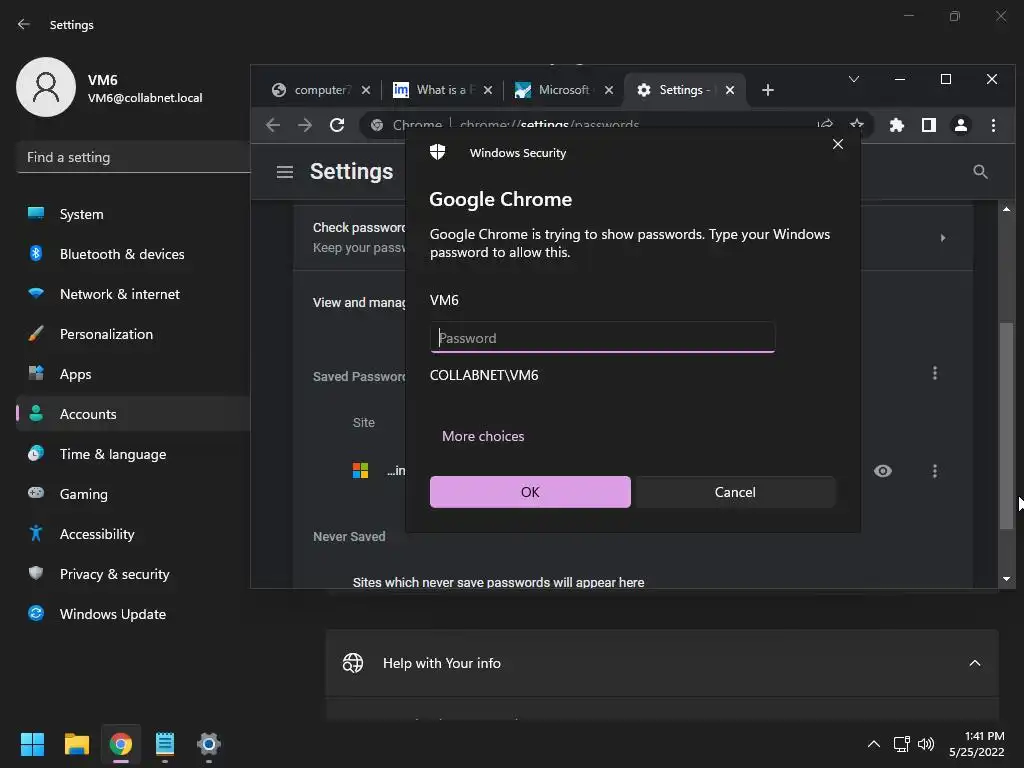Image resolution: width=1024 pixels, height=768 pixels.
Task: Click Chrome scrollbar up arrow
Action: pos(1006,209)
